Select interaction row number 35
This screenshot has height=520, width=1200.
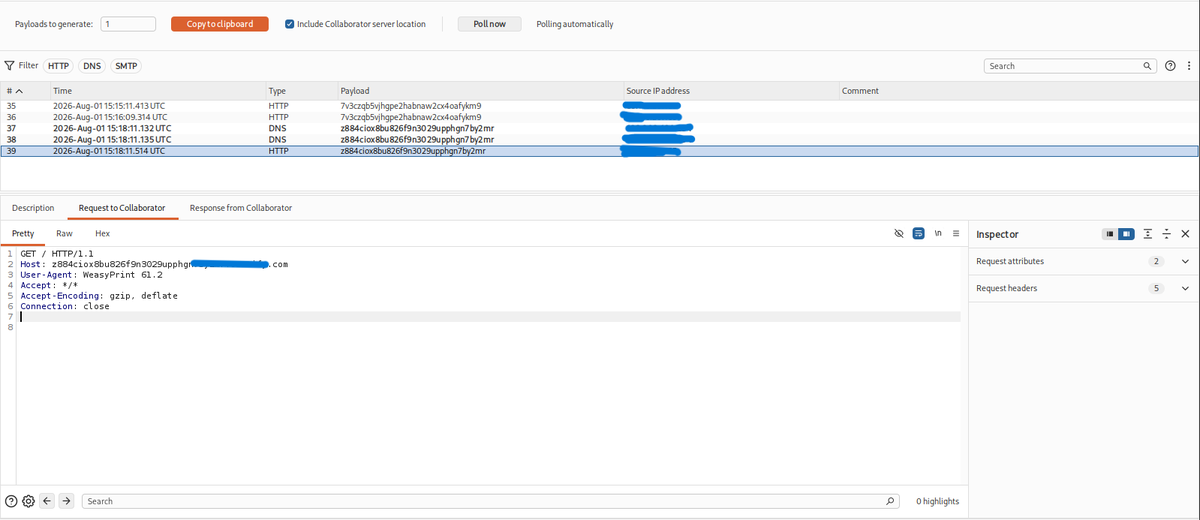600,105
